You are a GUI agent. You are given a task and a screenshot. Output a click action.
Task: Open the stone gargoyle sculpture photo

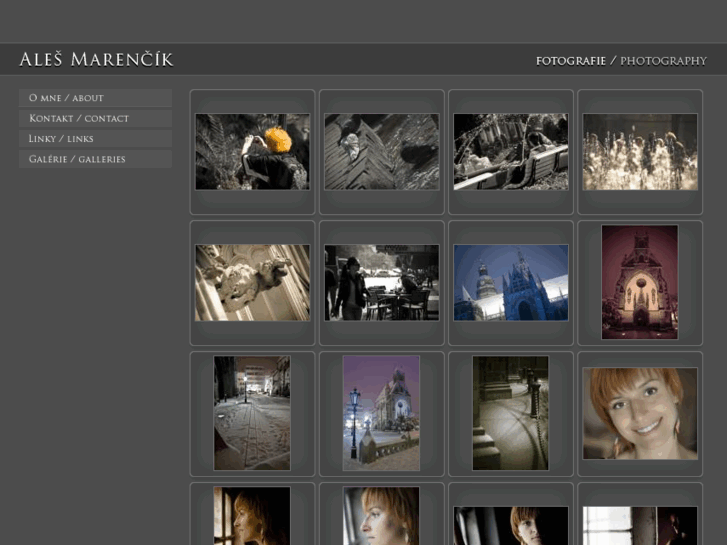252,283
